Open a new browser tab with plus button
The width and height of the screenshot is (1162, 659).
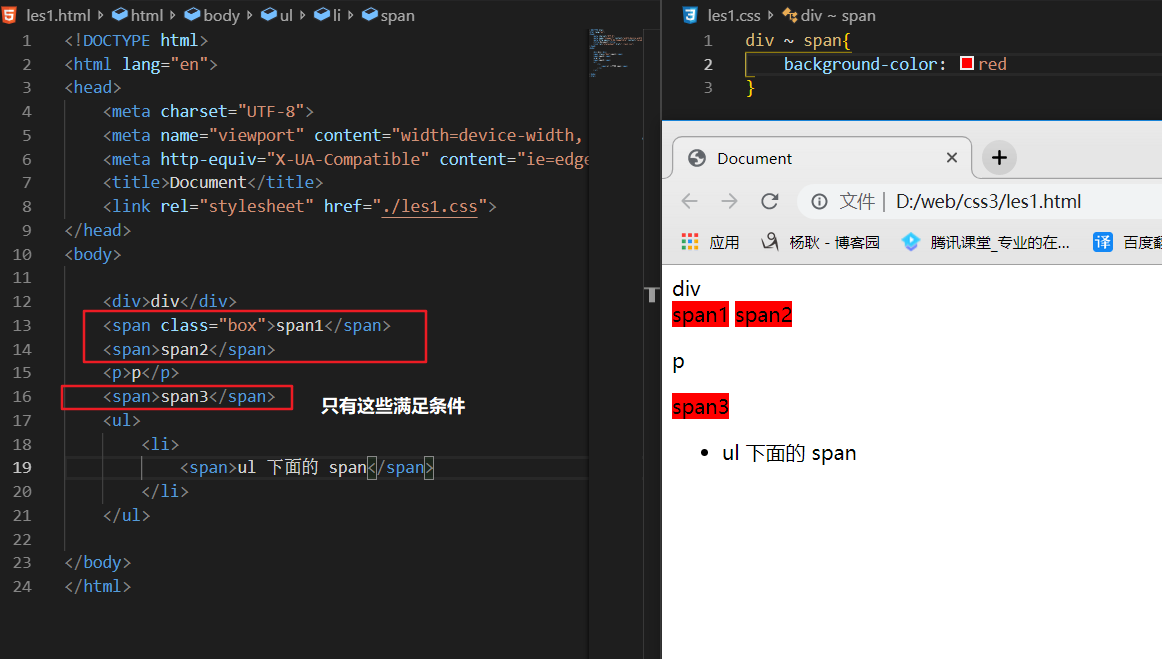(x=999, y=158)
